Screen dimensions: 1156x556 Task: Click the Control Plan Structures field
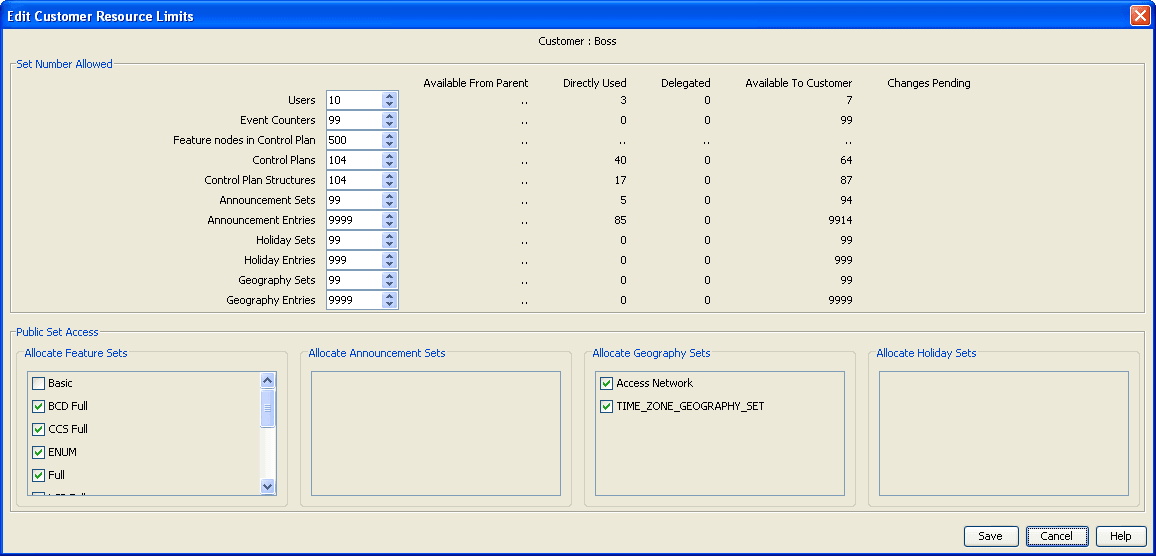pyautogui.click(x=355, y=180)
